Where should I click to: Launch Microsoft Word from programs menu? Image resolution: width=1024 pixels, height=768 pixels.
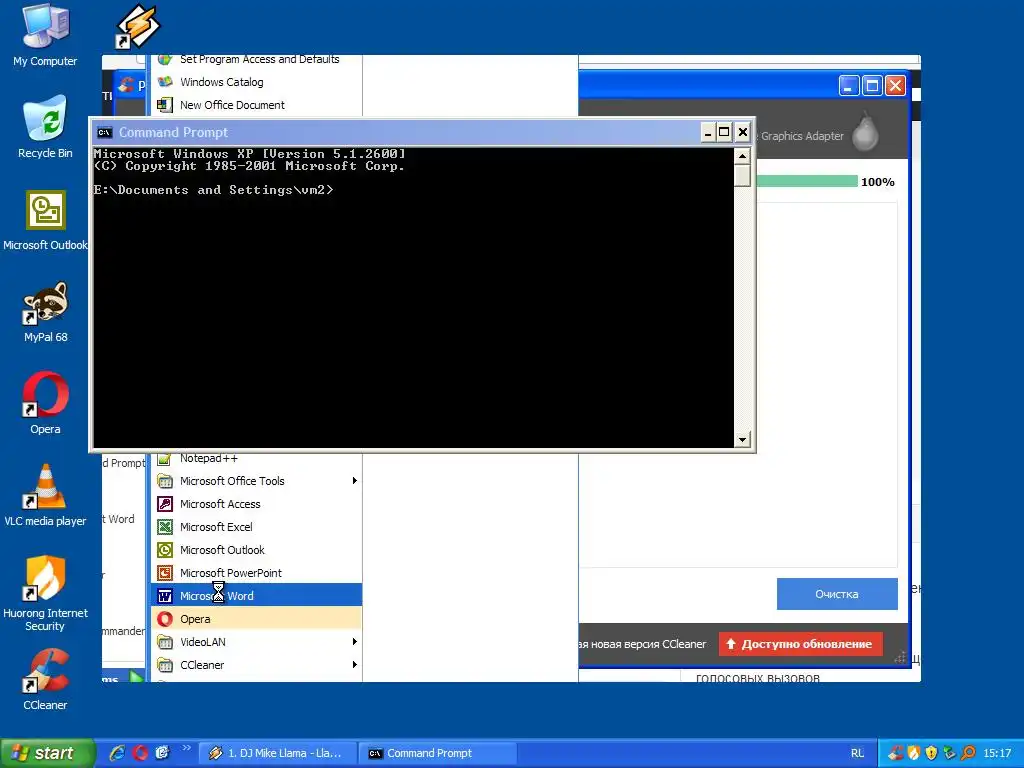click(x=257, y=596)
